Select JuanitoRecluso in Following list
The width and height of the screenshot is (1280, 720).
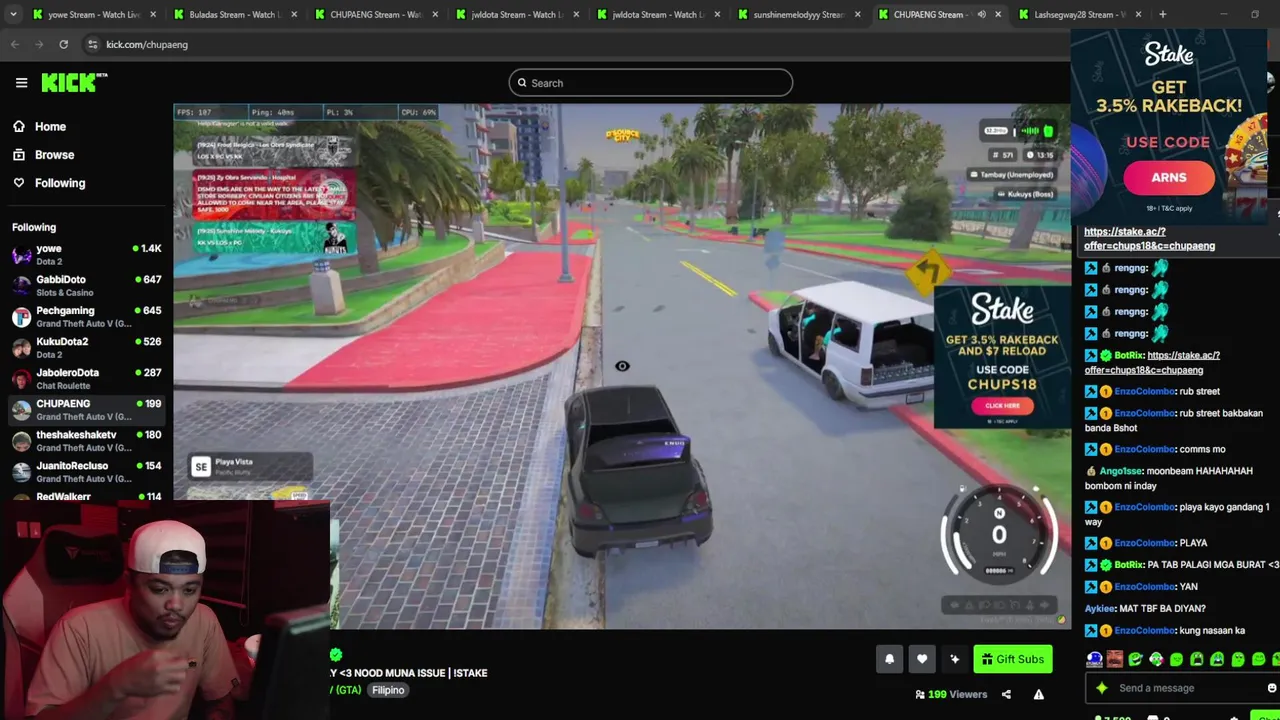pyautogui.click(x=85, y=472)
